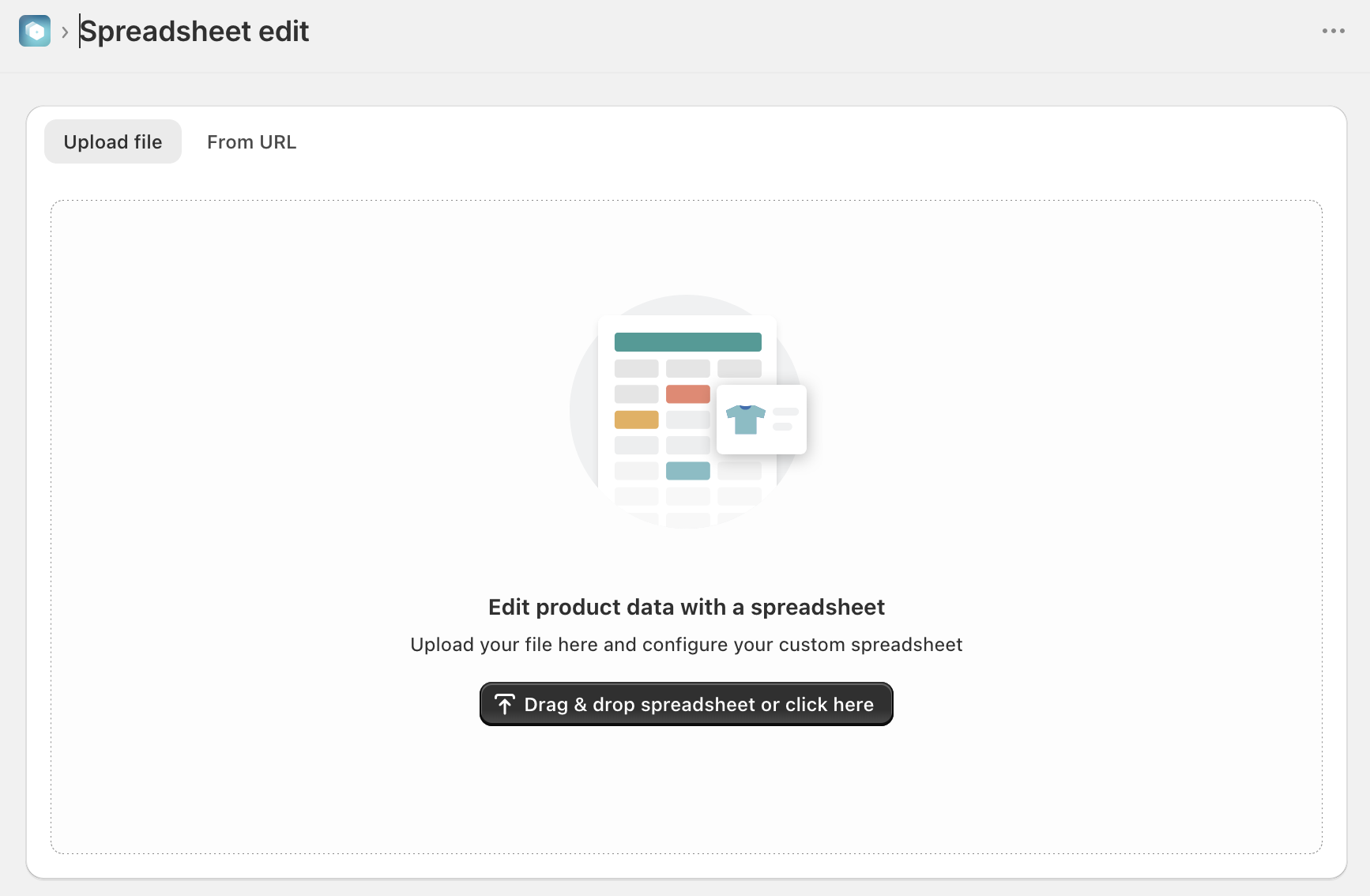
Task: Click the Spreadsheet edit page title
Action: click(194, 32)
